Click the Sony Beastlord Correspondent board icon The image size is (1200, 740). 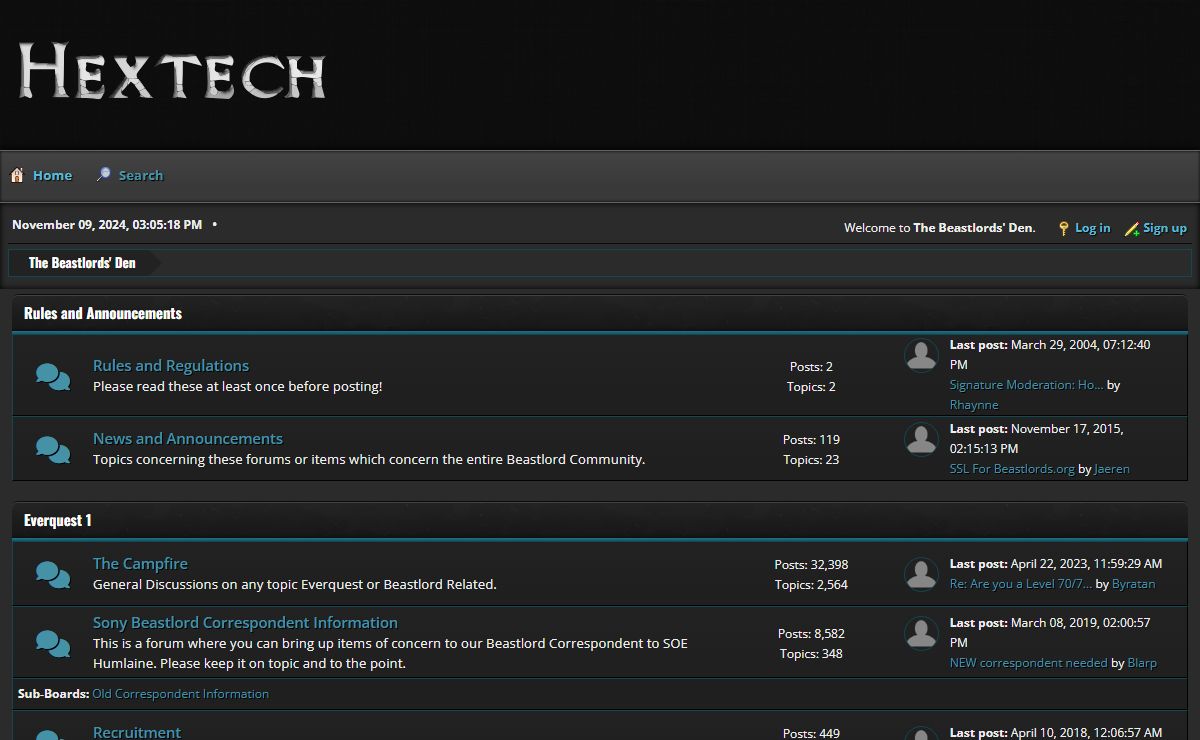[x=53, y=643]
